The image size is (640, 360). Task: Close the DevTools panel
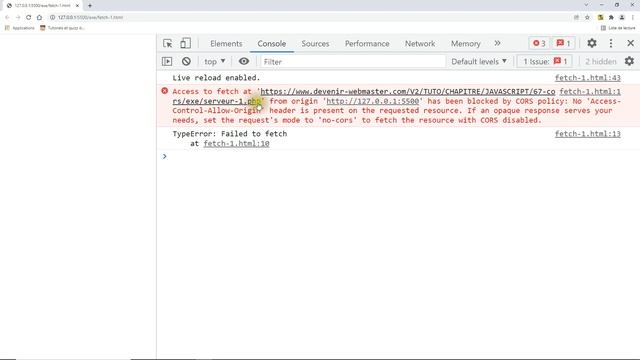[x=630, y=43]
